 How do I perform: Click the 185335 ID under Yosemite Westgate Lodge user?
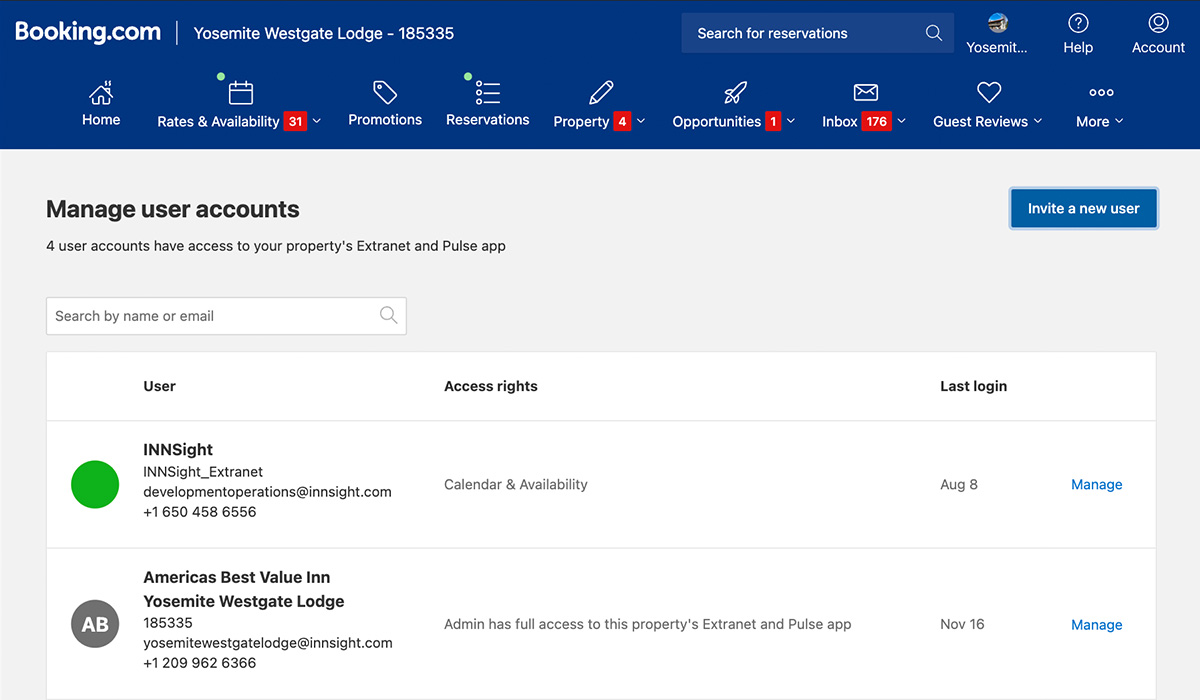coord(168,623)
